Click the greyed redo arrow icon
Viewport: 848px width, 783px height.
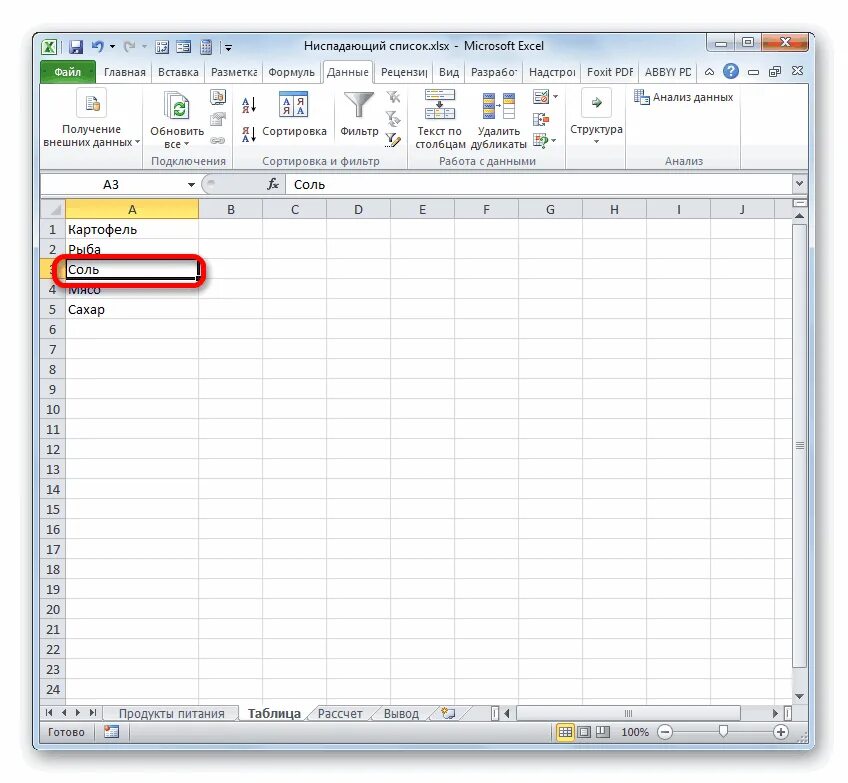pyautogui.click(x=129, y=47)
